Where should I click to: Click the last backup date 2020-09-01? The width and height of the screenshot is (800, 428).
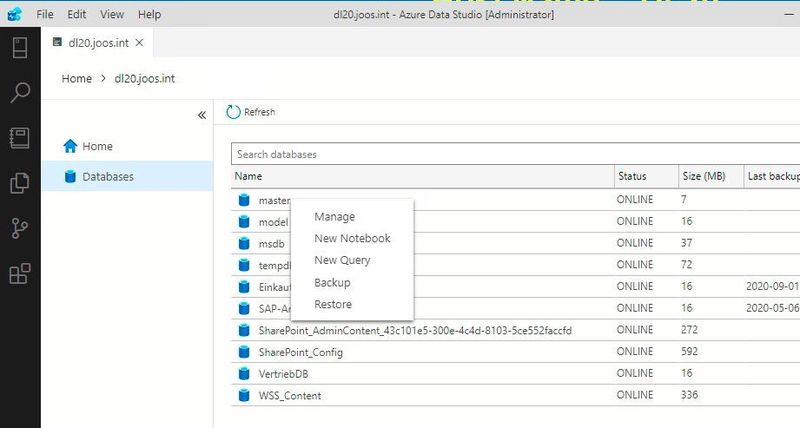coord(772,286)
